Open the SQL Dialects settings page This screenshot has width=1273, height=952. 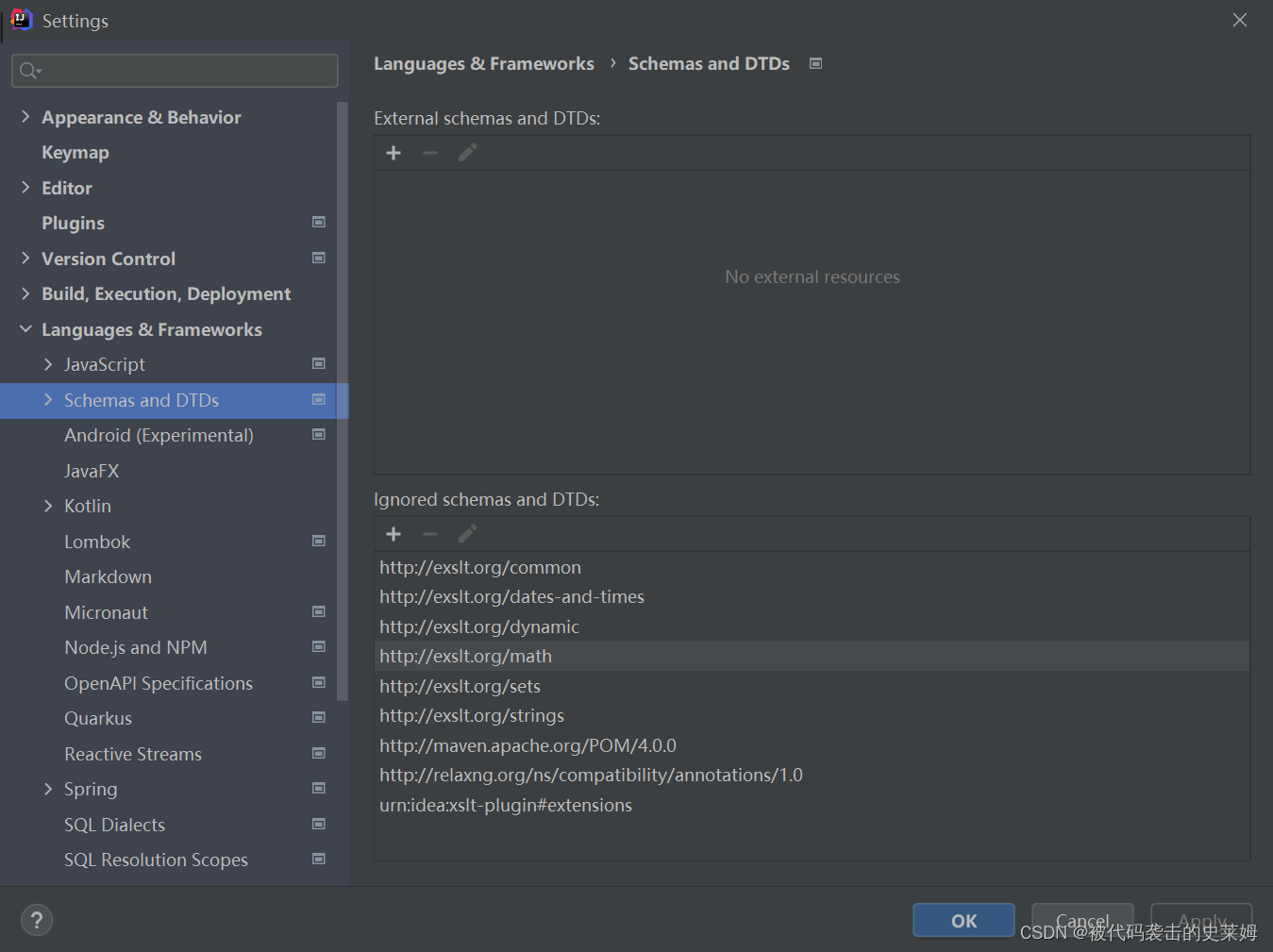[114, 825]
